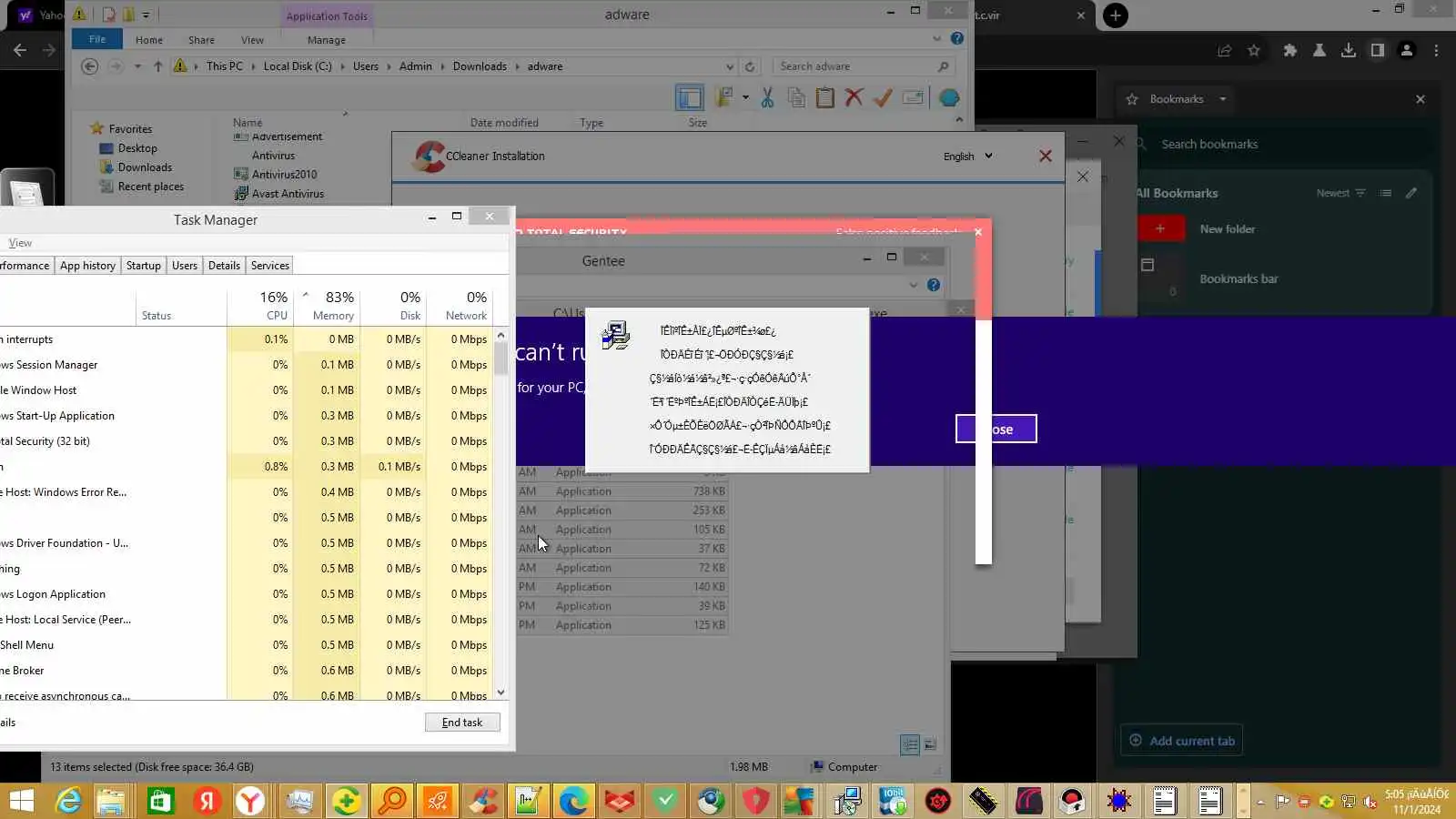
Task: Switch to the Share ribbon tab
Action: tap(201, 40)
